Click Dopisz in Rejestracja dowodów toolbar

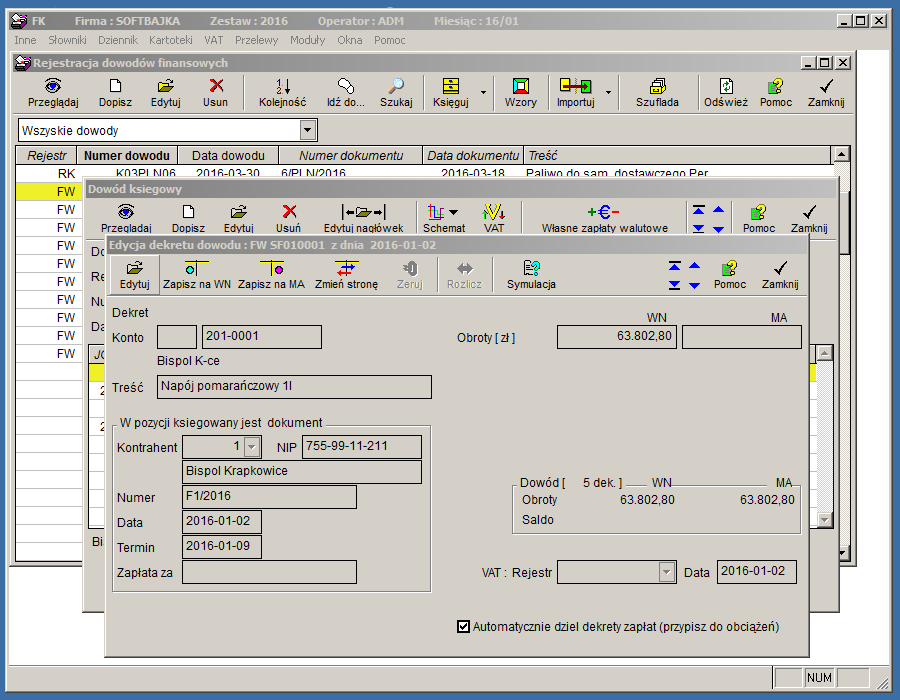[x=115, y=93]
